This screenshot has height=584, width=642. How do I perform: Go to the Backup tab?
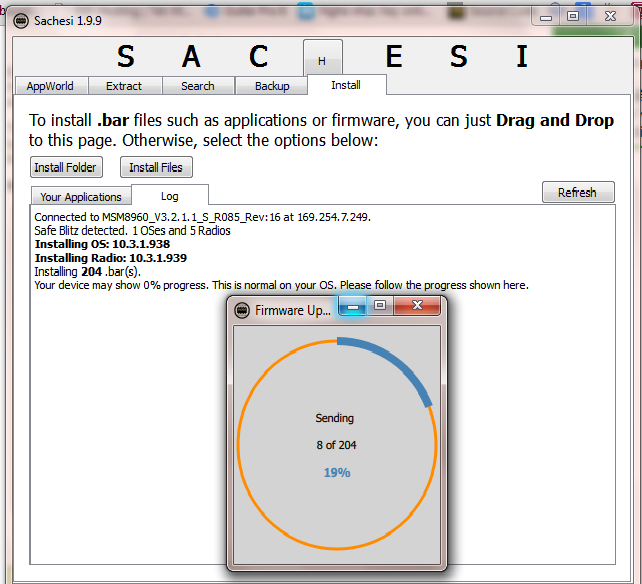tap(271, 86)
